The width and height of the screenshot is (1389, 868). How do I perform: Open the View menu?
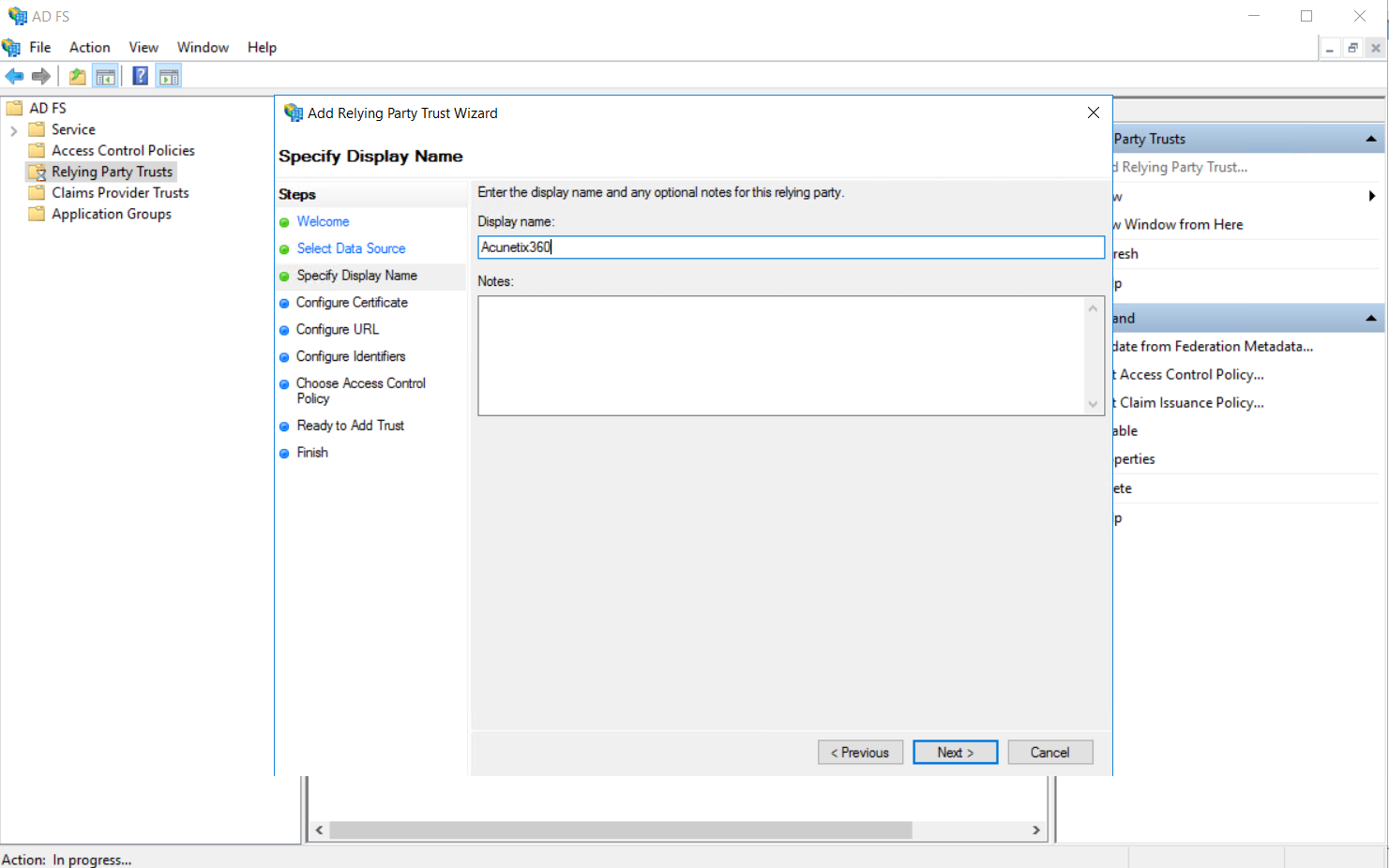click(x=143, y=47)
